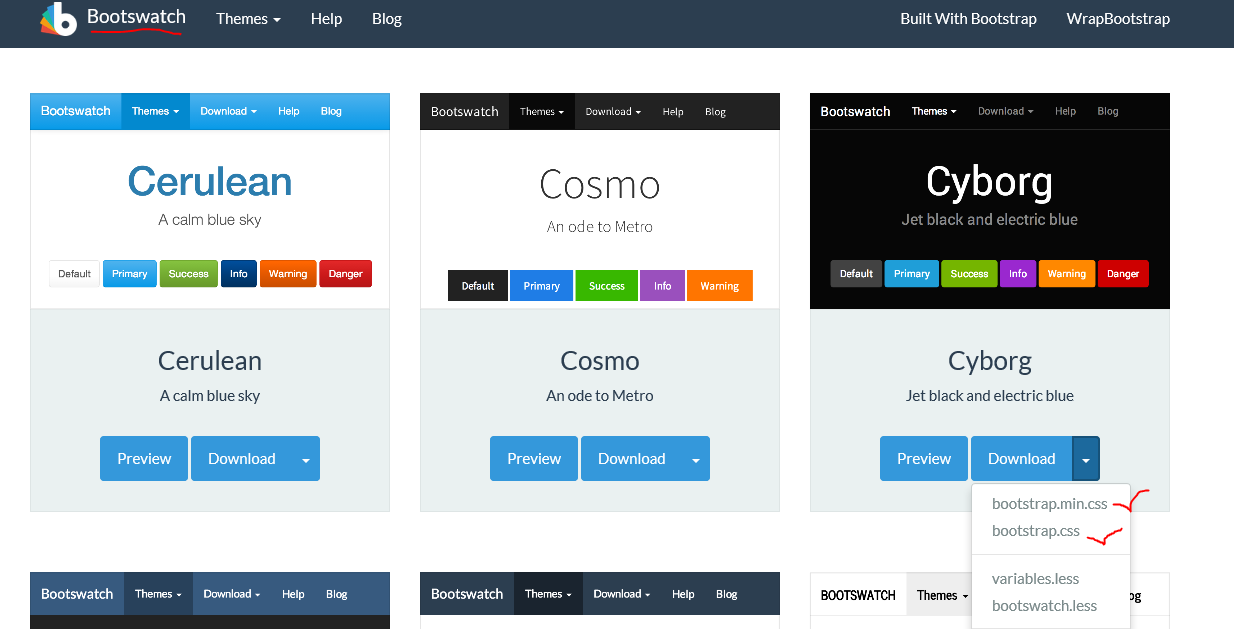This screenshot has width=1234, height=629.
Task: Click 'An ode to Metro' caption text
Action: (x=600, y=396)
